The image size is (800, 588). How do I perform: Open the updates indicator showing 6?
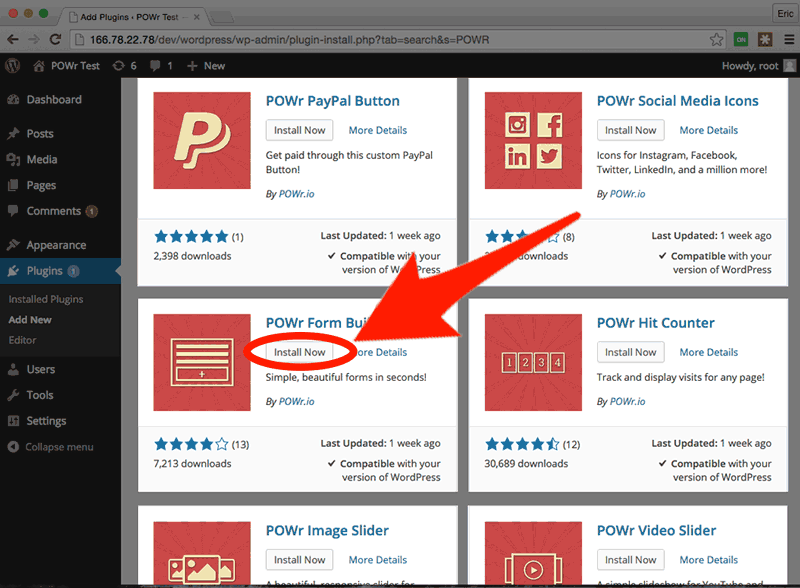tap(124, 66)
